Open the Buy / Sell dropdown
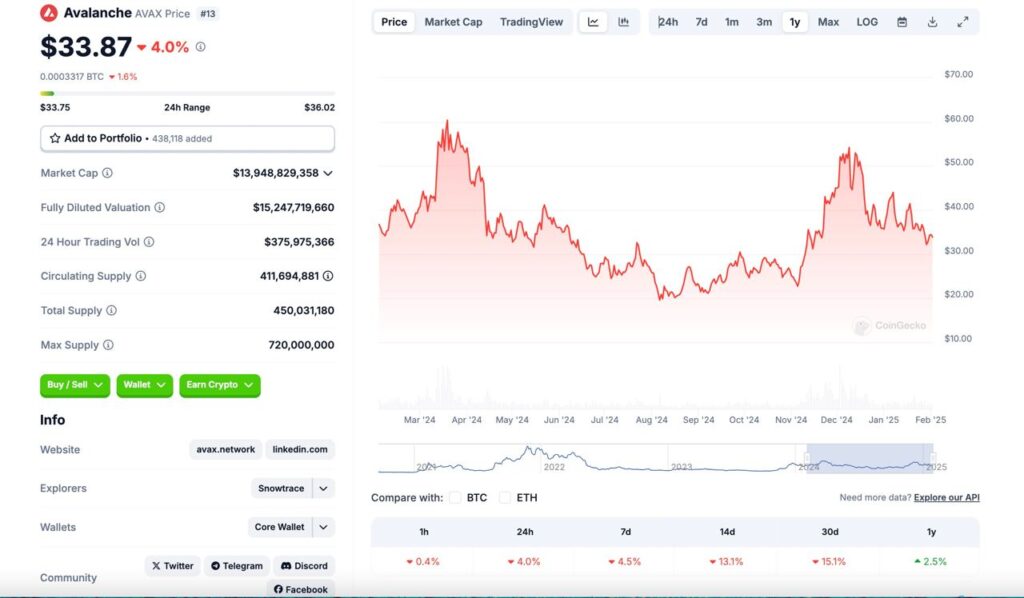 point(74,385)
